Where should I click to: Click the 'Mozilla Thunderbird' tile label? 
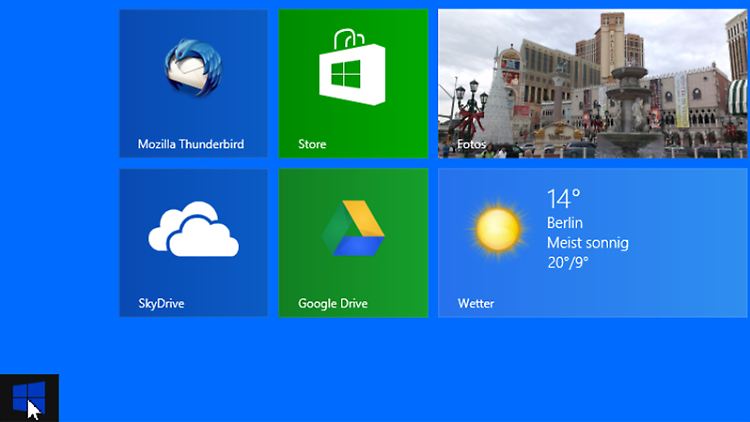(x=191, y=144)
